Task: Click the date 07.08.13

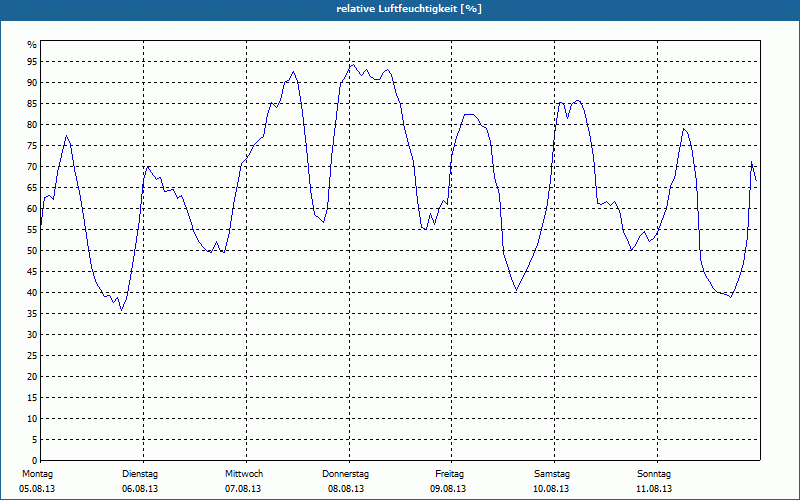Action: (243, 489)
